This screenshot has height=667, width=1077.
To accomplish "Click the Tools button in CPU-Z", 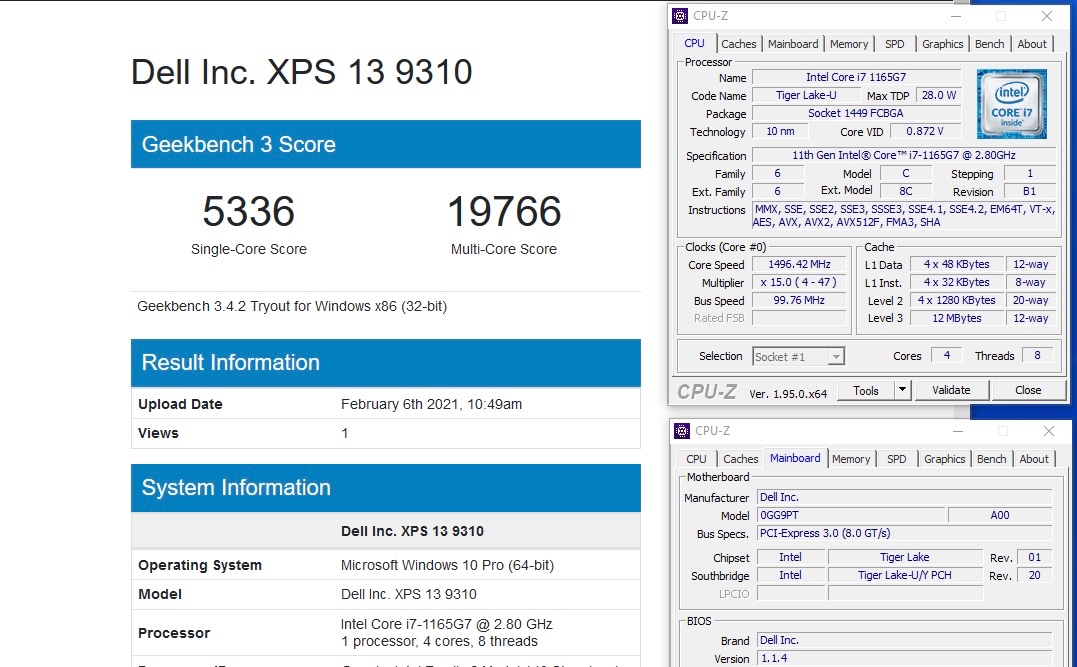I will coord(865,390).
